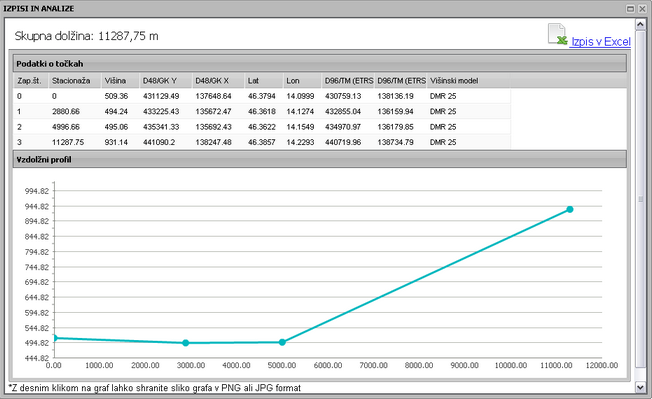Select the chart point near 5000 m
The height and width of the screenshot is (399, 652).
282,342
